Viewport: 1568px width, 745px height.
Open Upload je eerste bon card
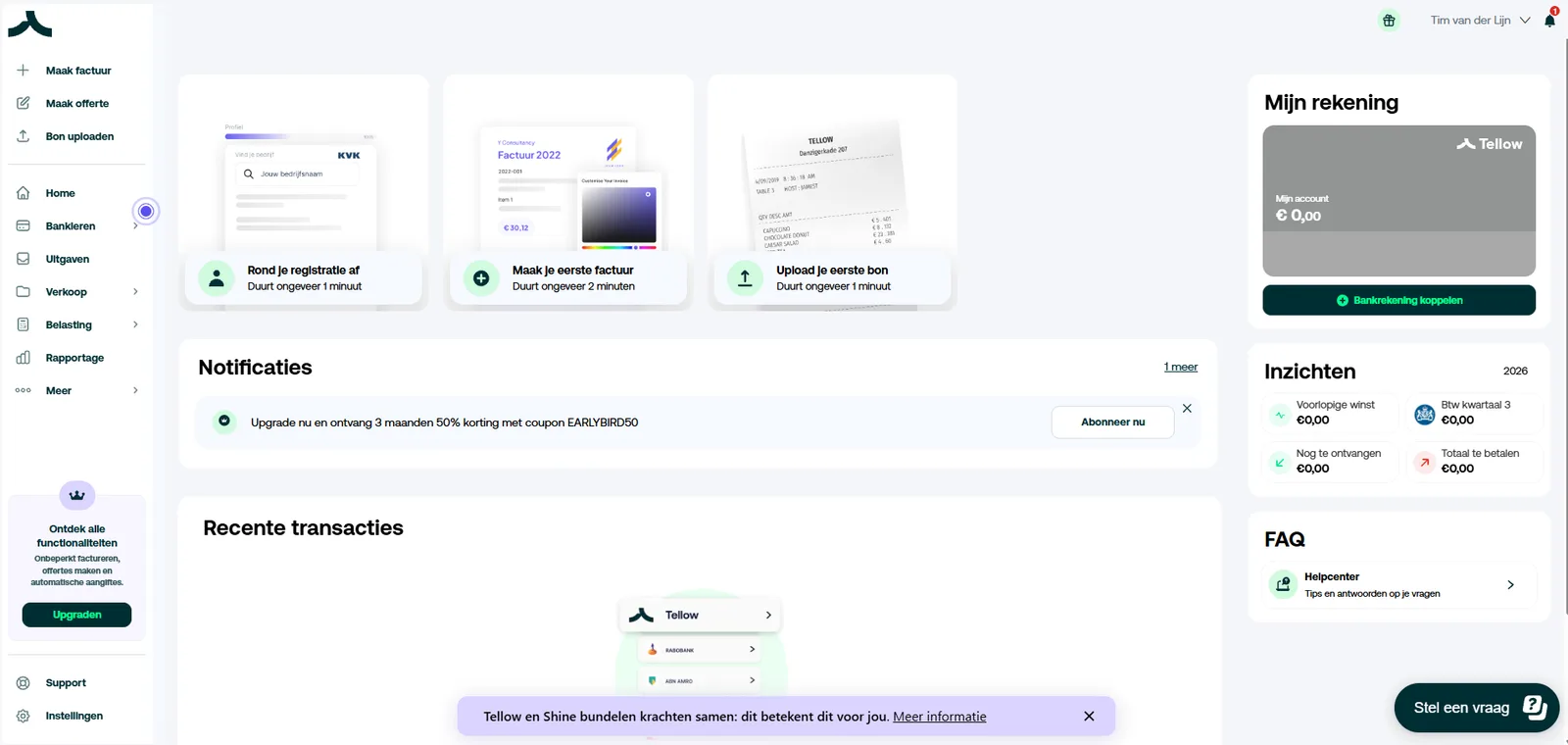pyautogui.click(x=832, y=192)
